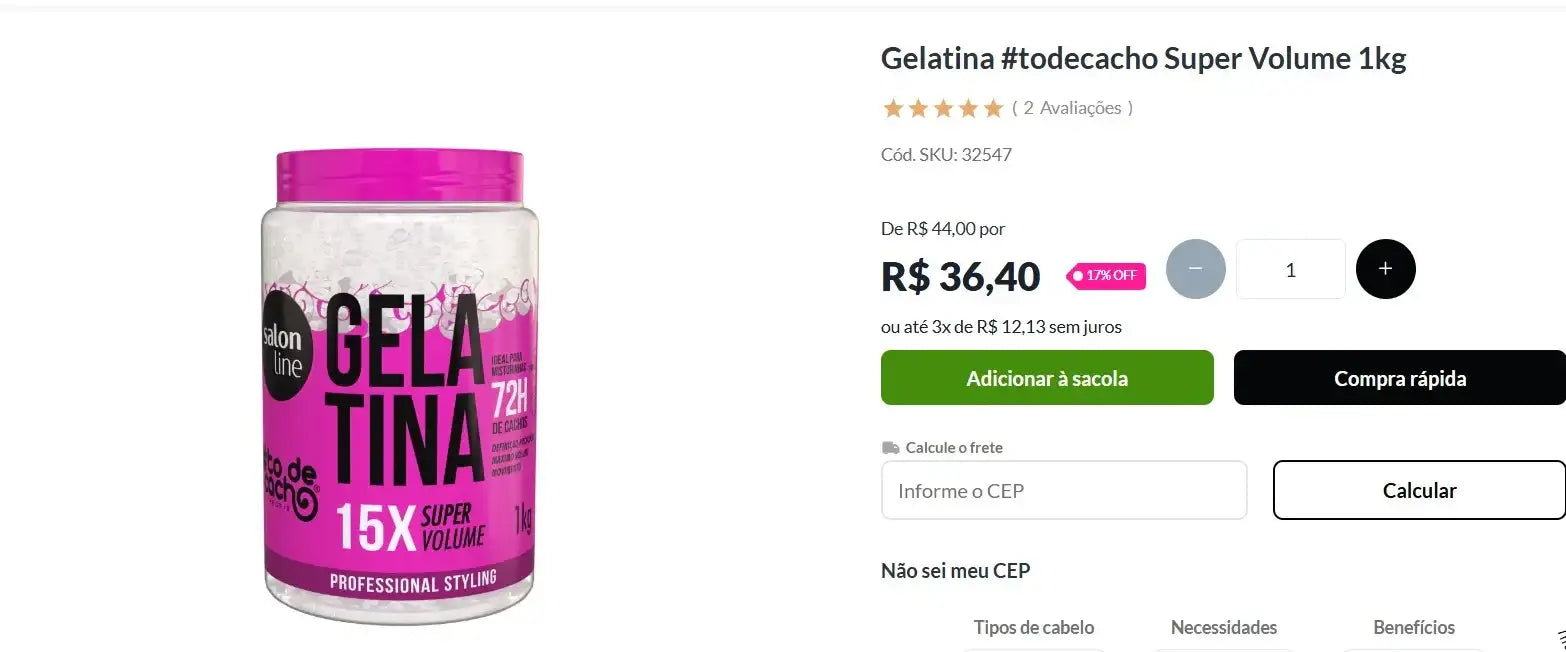Click the Compra rápida button
This screenshot has width=1566, height=652.
pyautogui.click(x=1400, y=378)
